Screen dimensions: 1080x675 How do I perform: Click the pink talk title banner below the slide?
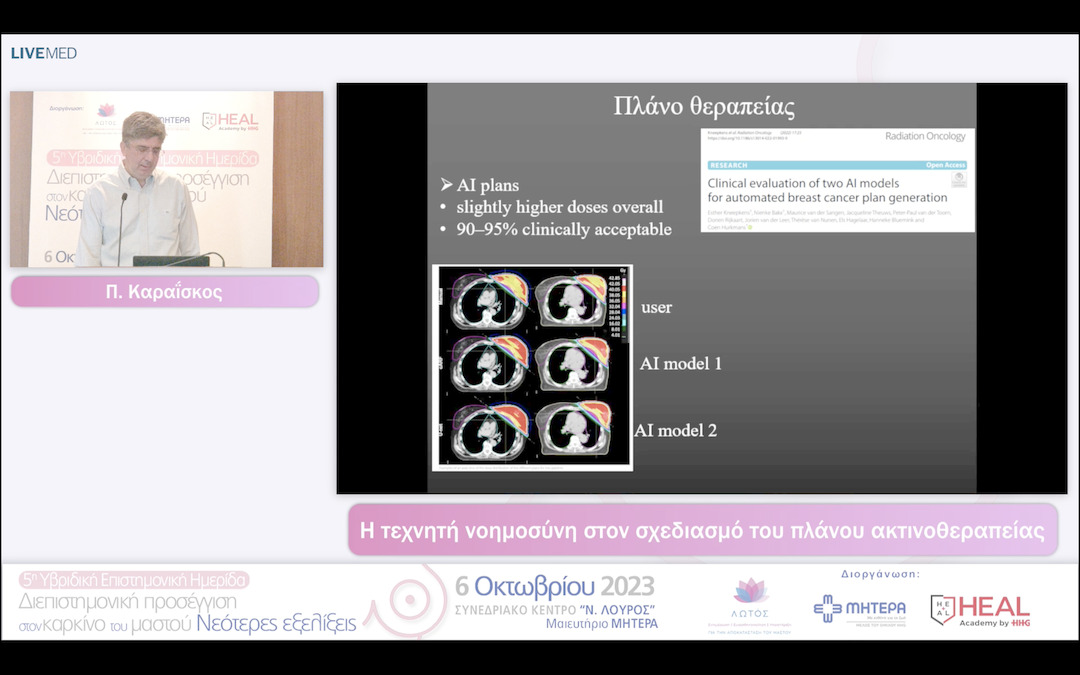(x=702, y=530)
